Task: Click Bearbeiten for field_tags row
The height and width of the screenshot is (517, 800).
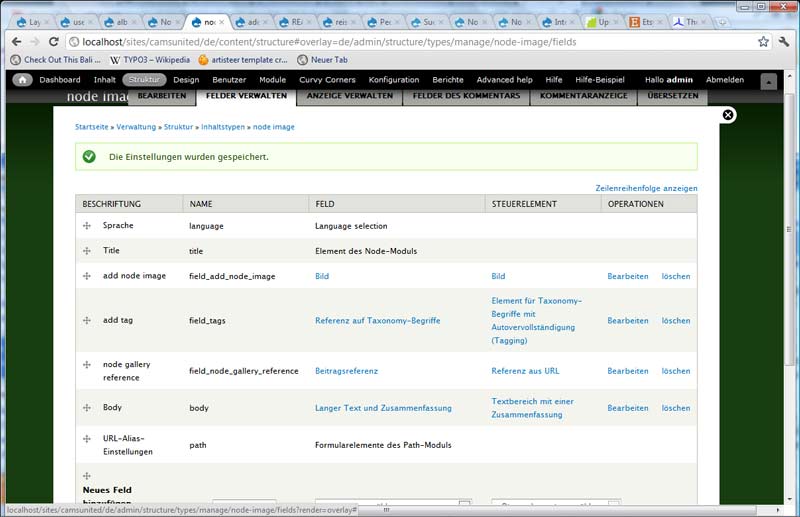Action: 627,321
